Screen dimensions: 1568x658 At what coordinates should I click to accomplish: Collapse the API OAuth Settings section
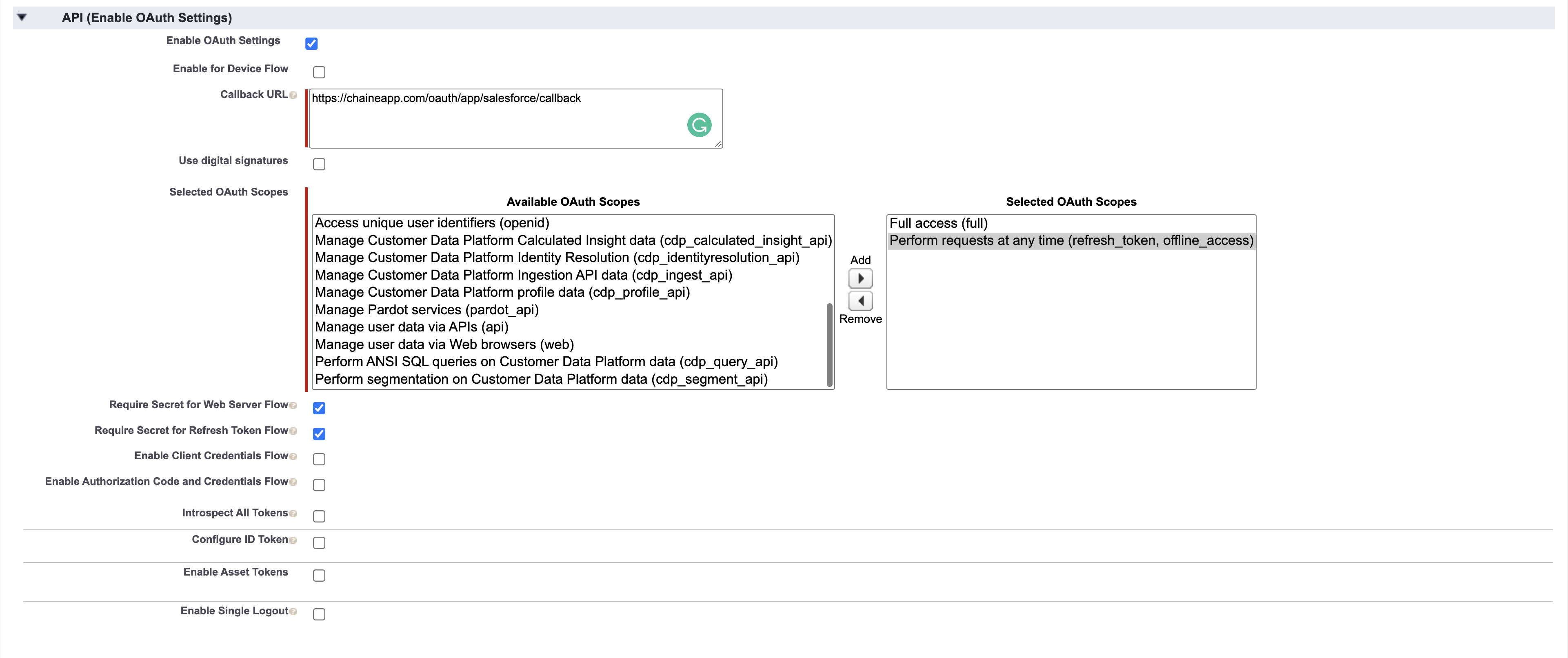coord(22,18)
